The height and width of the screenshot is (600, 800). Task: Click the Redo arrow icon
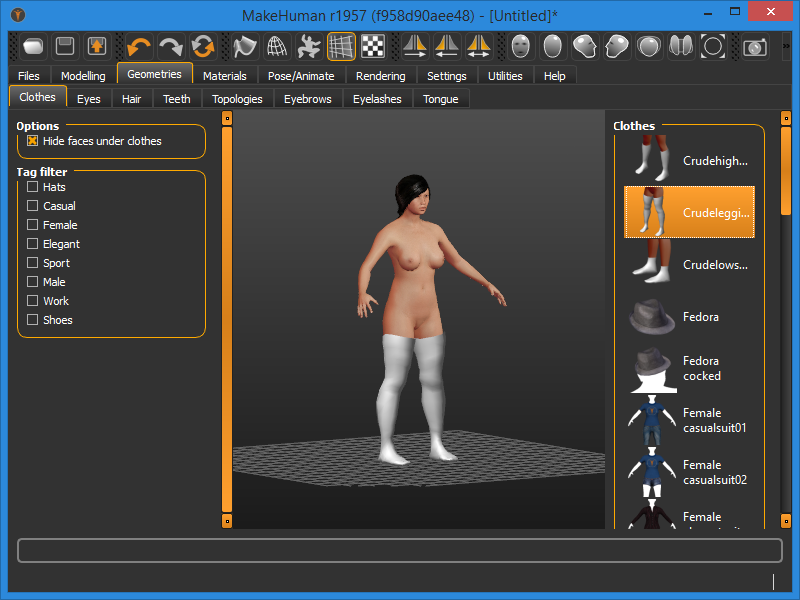pos(171,46)
